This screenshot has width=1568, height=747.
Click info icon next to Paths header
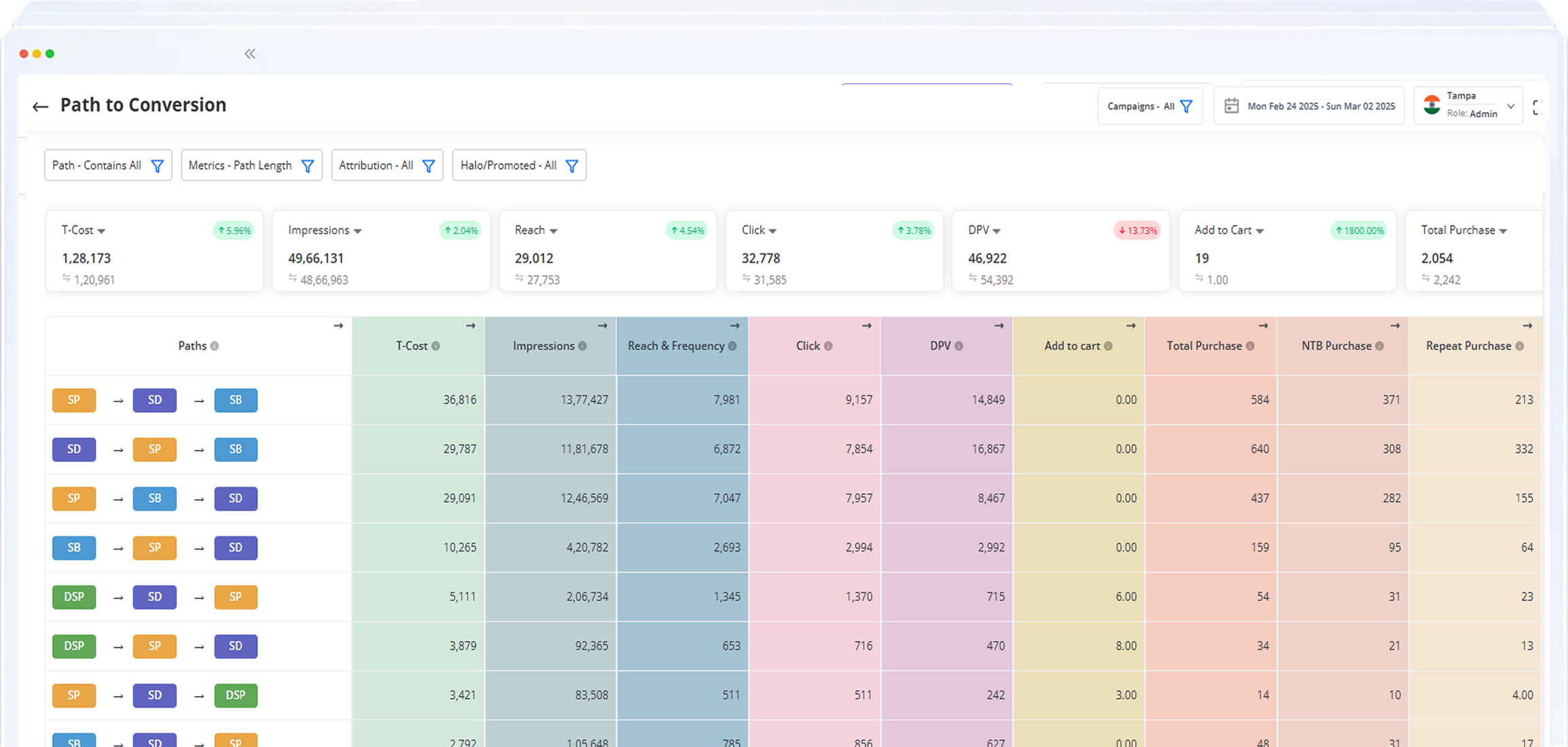(215, 346)
